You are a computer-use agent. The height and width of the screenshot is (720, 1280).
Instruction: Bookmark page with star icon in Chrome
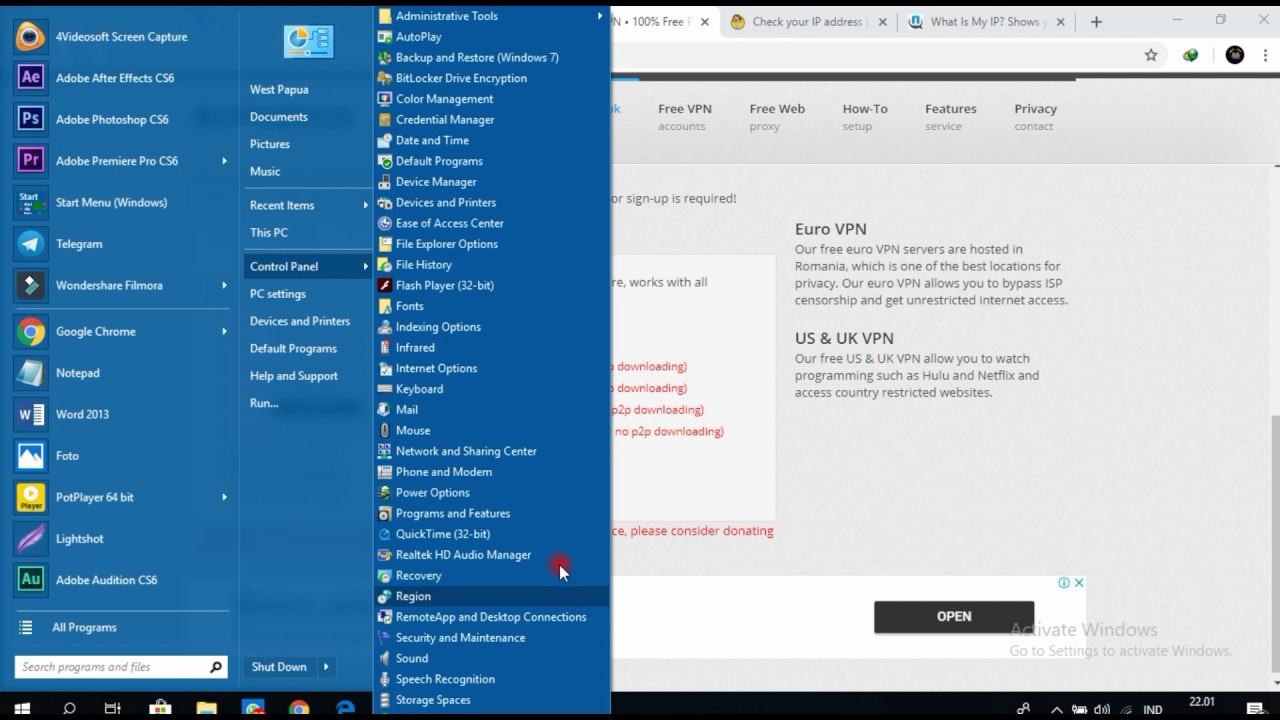(1151, 56)
